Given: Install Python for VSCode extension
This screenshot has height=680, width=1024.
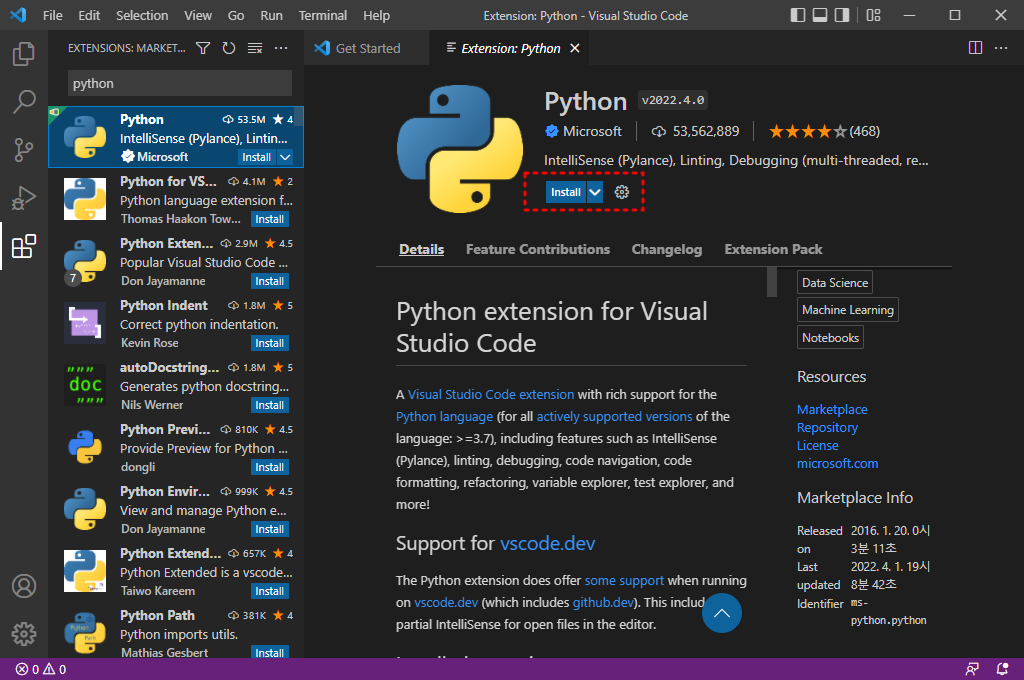Looking at the screenshot, I should 270,219.
